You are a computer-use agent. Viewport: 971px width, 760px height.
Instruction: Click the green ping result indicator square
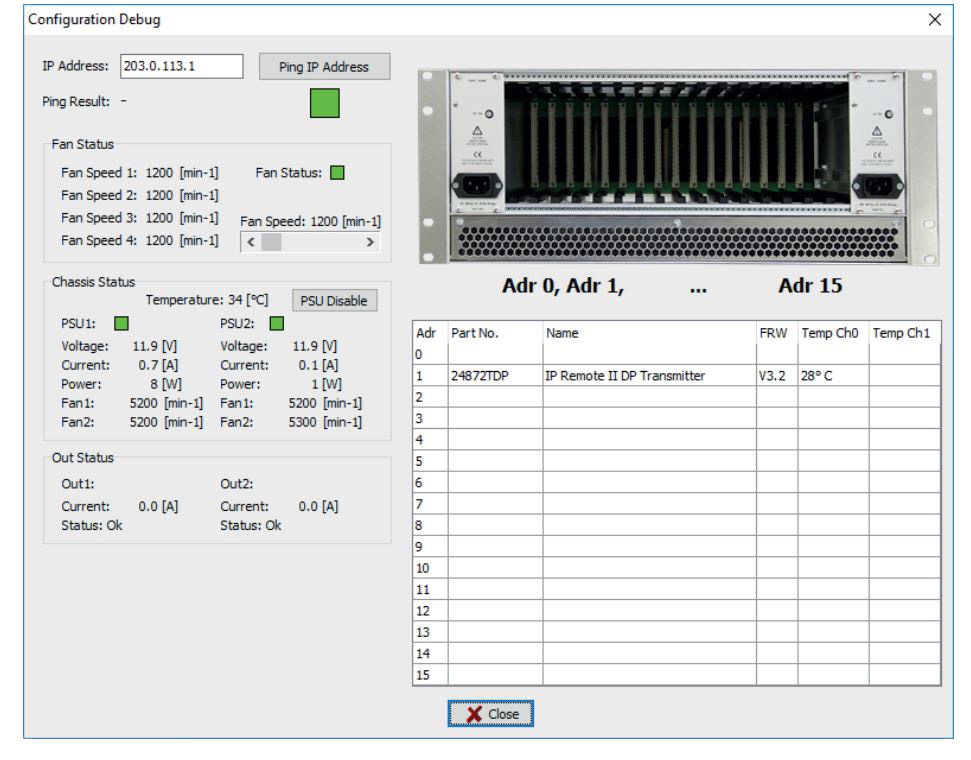(x=324, y=103)
